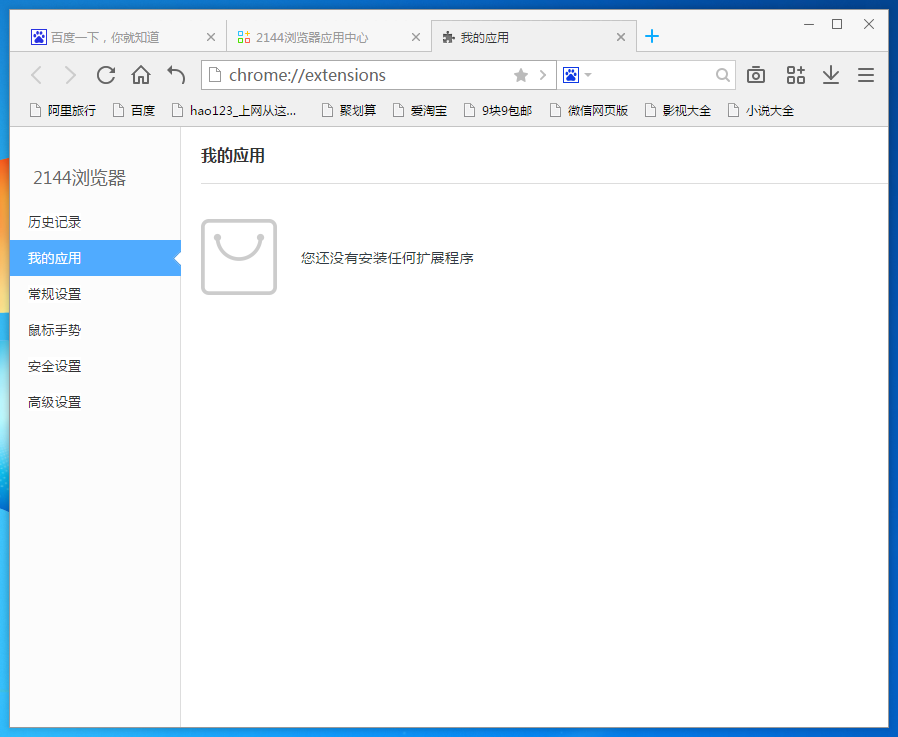Open the search engine dropdown arrow

[x=588, y=74]
